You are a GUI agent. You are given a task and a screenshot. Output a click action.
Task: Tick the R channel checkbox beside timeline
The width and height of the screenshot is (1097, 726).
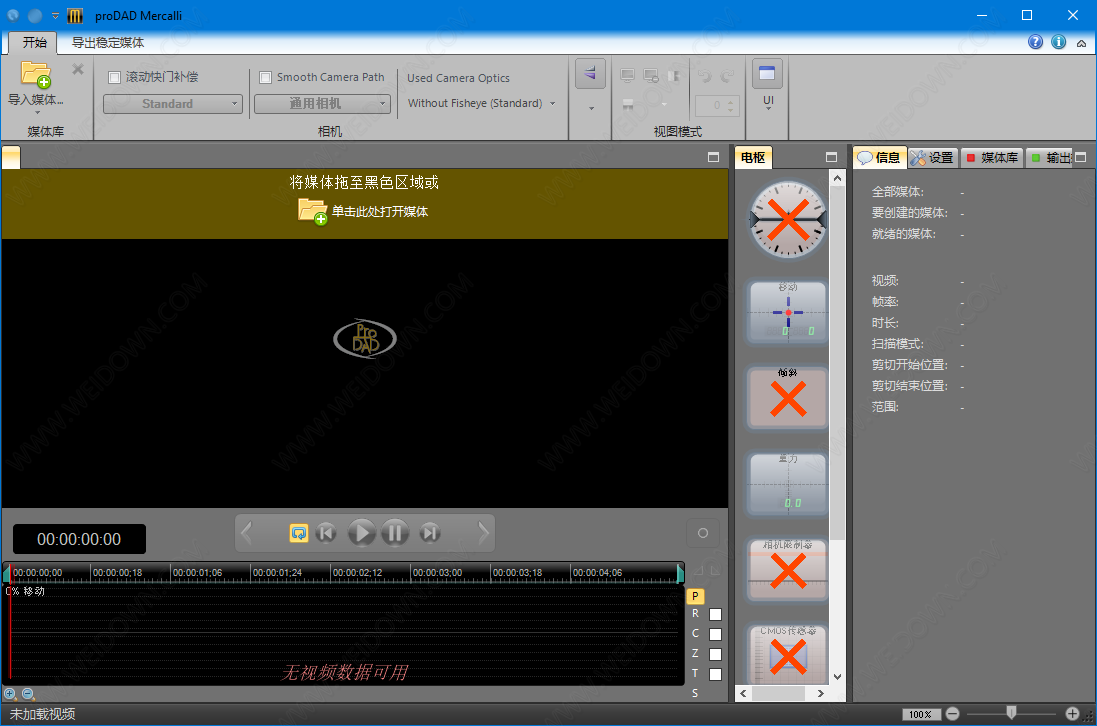(715, 614)
